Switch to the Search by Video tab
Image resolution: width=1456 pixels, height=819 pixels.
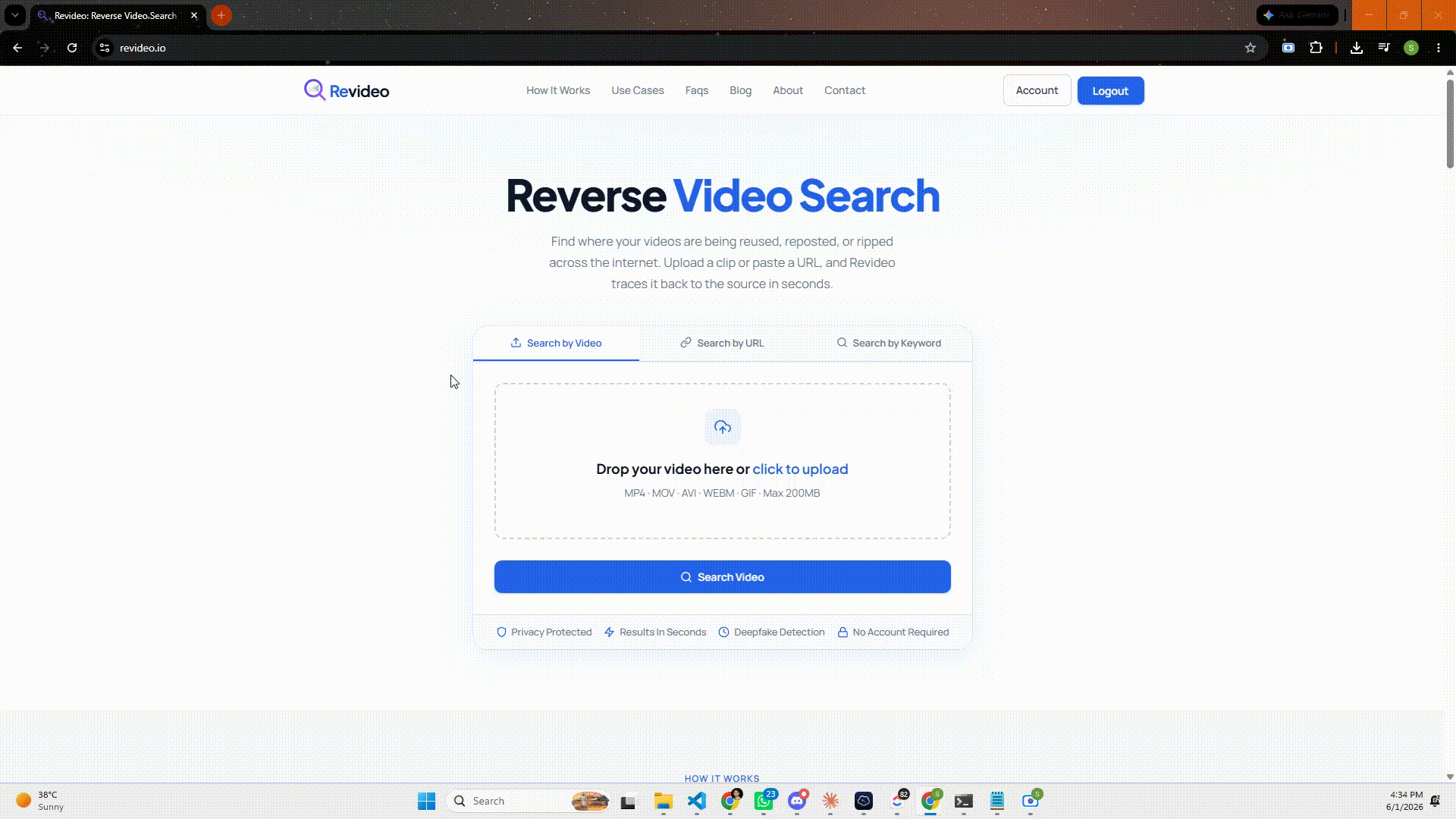tap(556, 344)
